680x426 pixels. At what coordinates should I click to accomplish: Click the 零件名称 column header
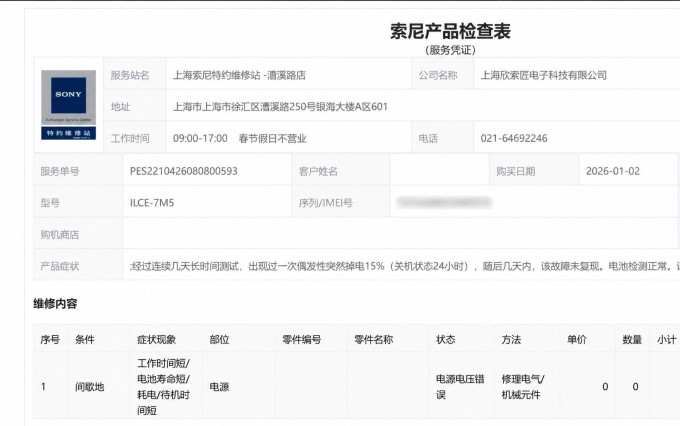(x=373, y=339)
